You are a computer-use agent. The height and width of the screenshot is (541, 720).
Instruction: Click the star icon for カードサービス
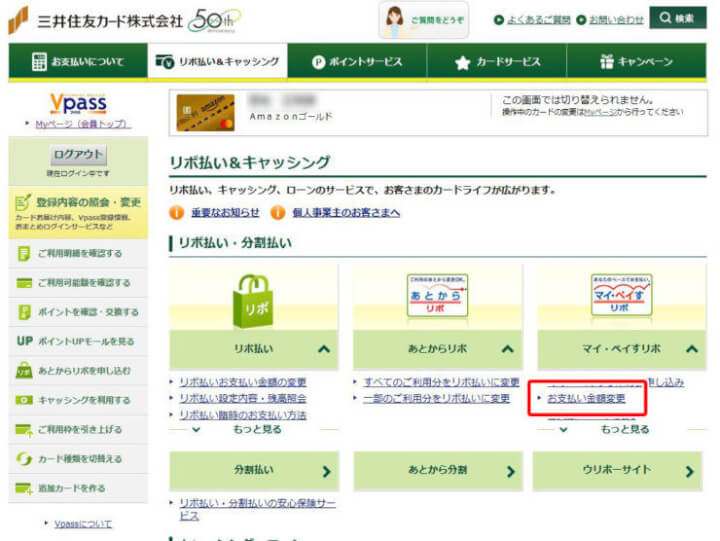pos(462,62)
